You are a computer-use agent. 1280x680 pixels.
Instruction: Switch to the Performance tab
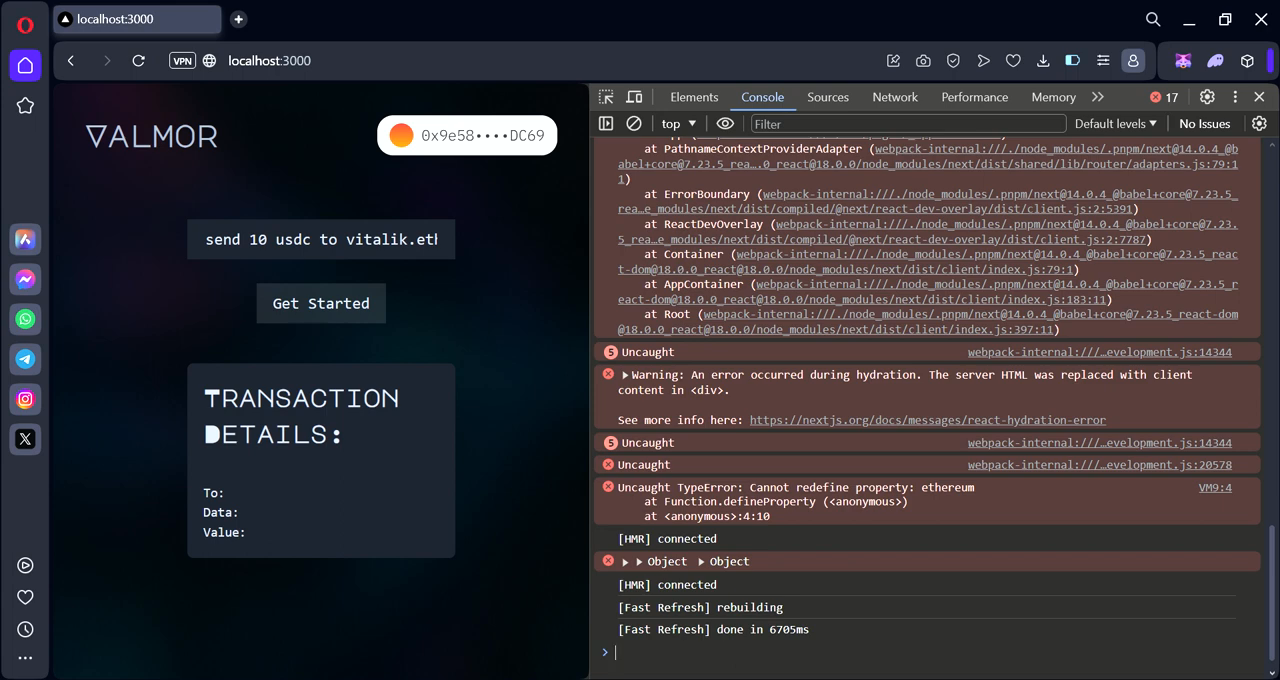tap(975, 97)
